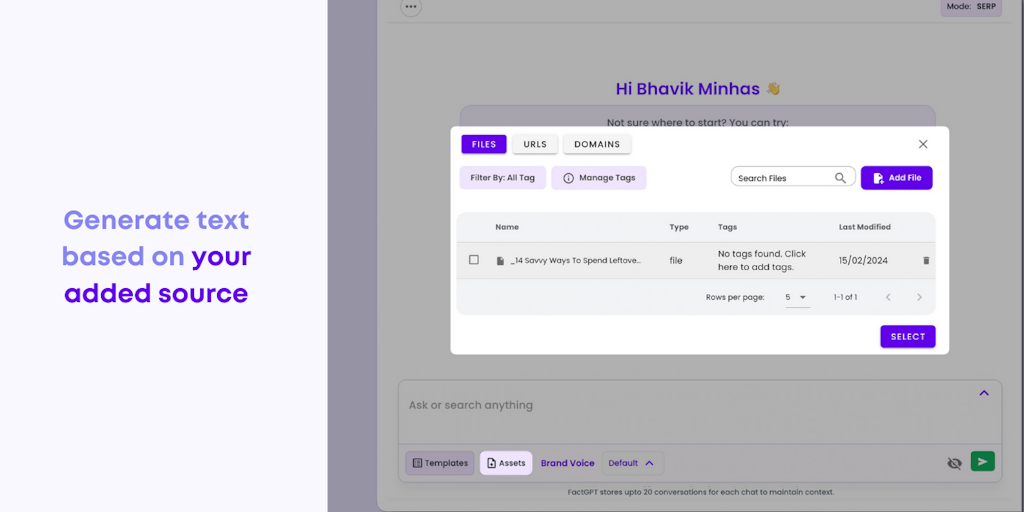Go to next page of files
1024x512 pixels.
coord(919,297)
